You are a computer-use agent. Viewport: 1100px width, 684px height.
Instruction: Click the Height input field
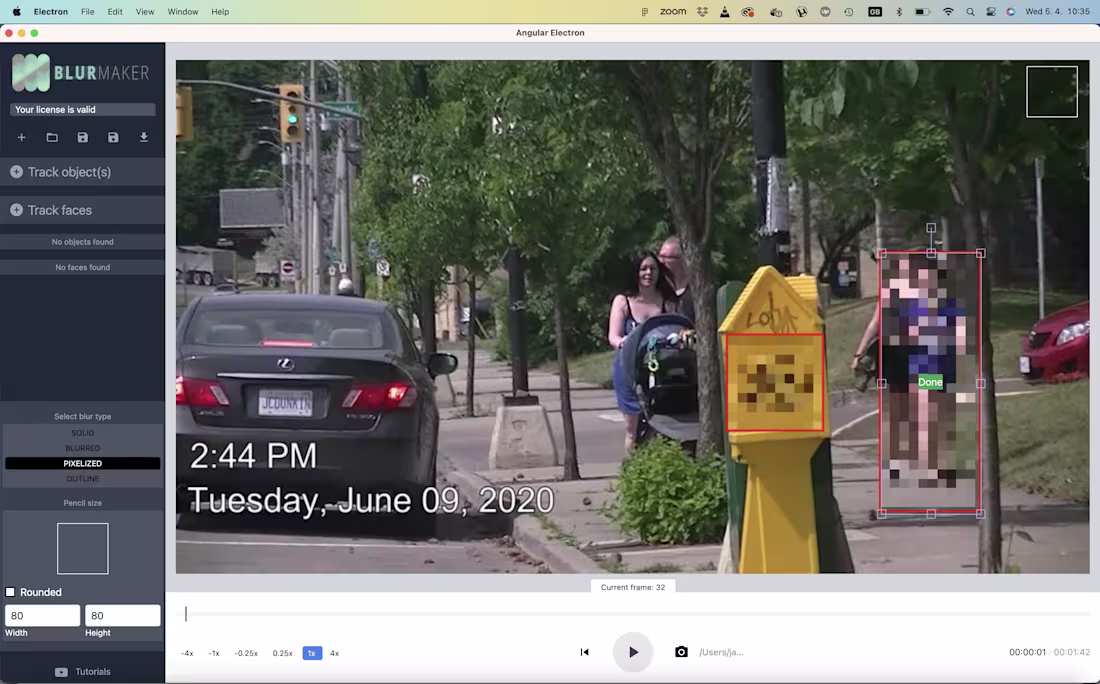(x=123, y=615)
